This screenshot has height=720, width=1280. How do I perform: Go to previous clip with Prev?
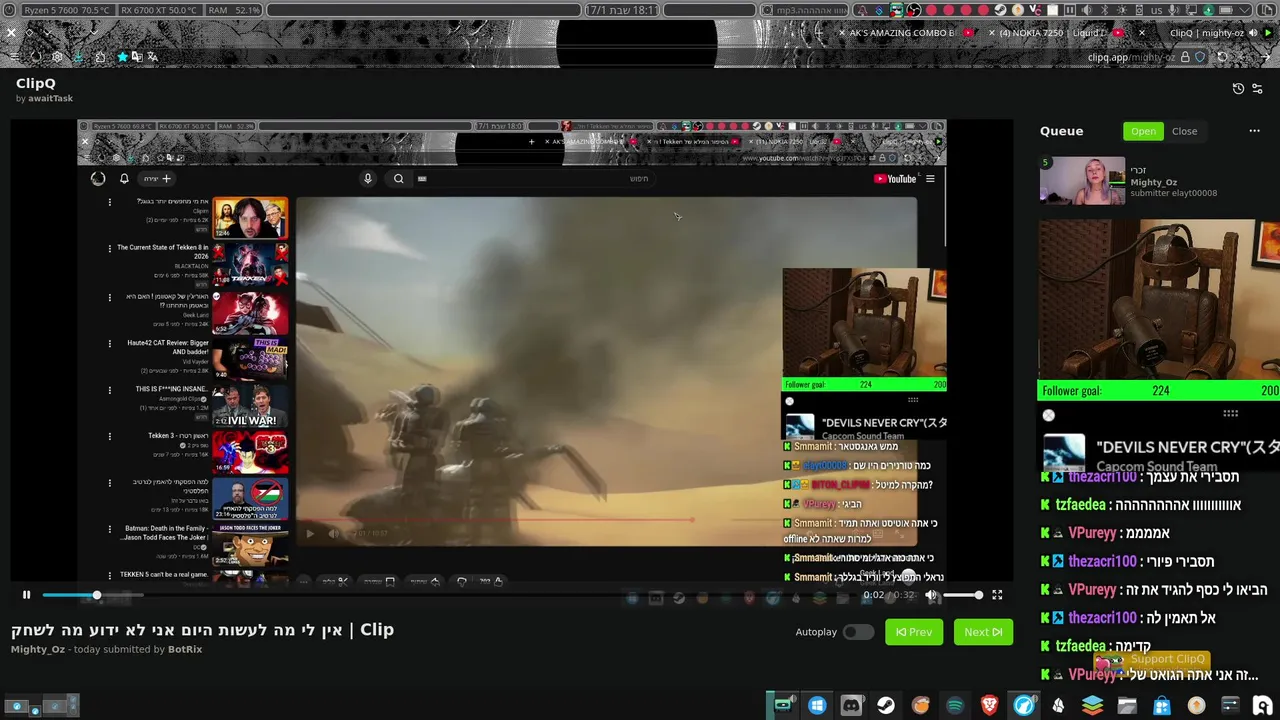[x=914, y=632]
